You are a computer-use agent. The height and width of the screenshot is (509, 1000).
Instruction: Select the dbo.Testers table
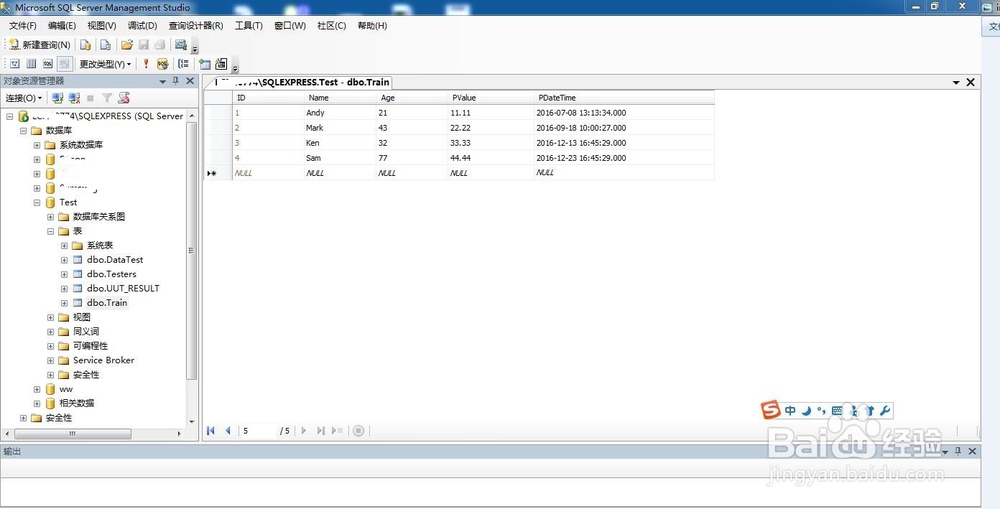pyautogui.click(x=112, y=274)
